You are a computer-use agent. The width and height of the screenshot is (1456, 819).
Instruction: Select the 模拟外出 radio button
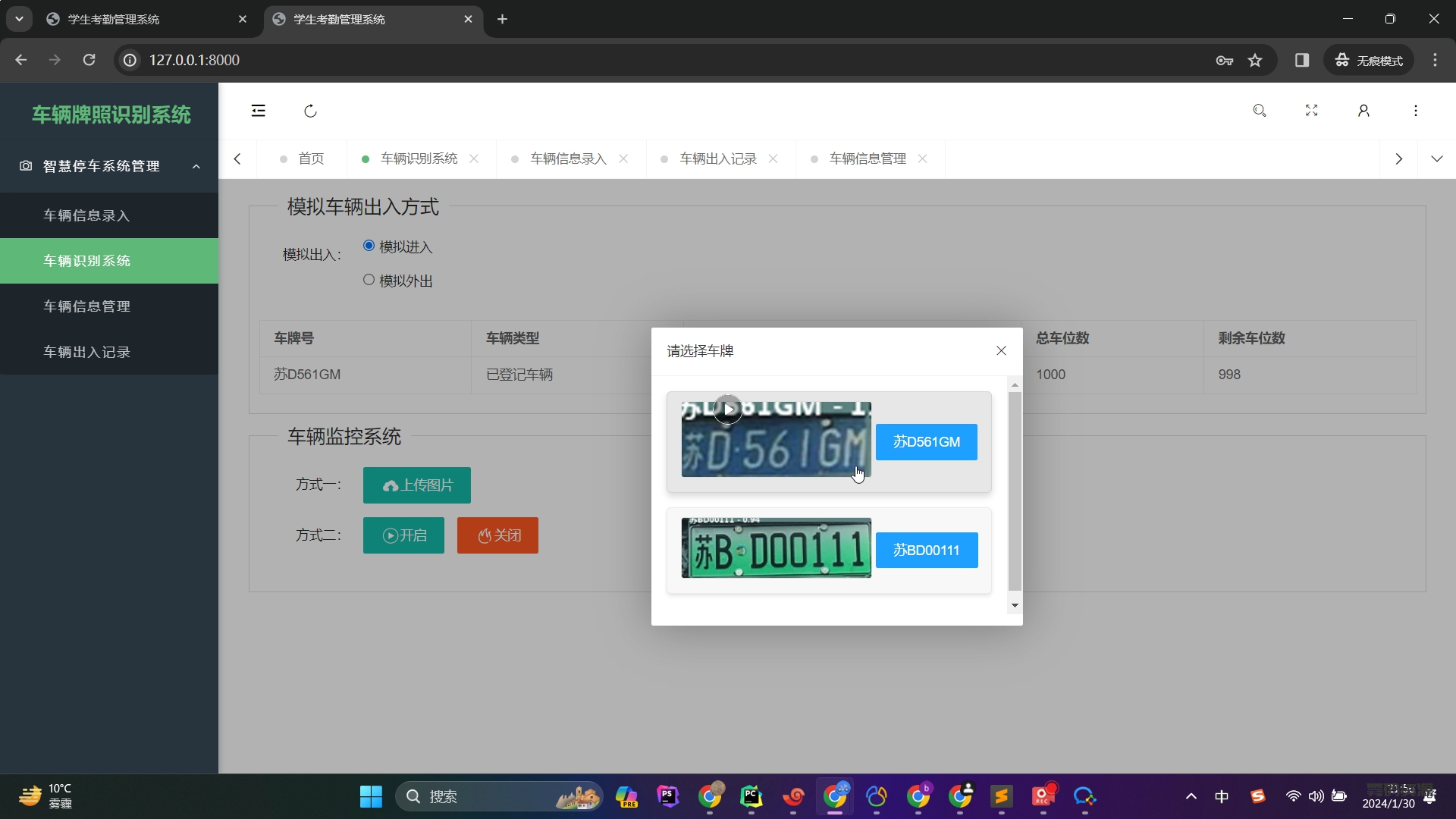coord(369,280)
